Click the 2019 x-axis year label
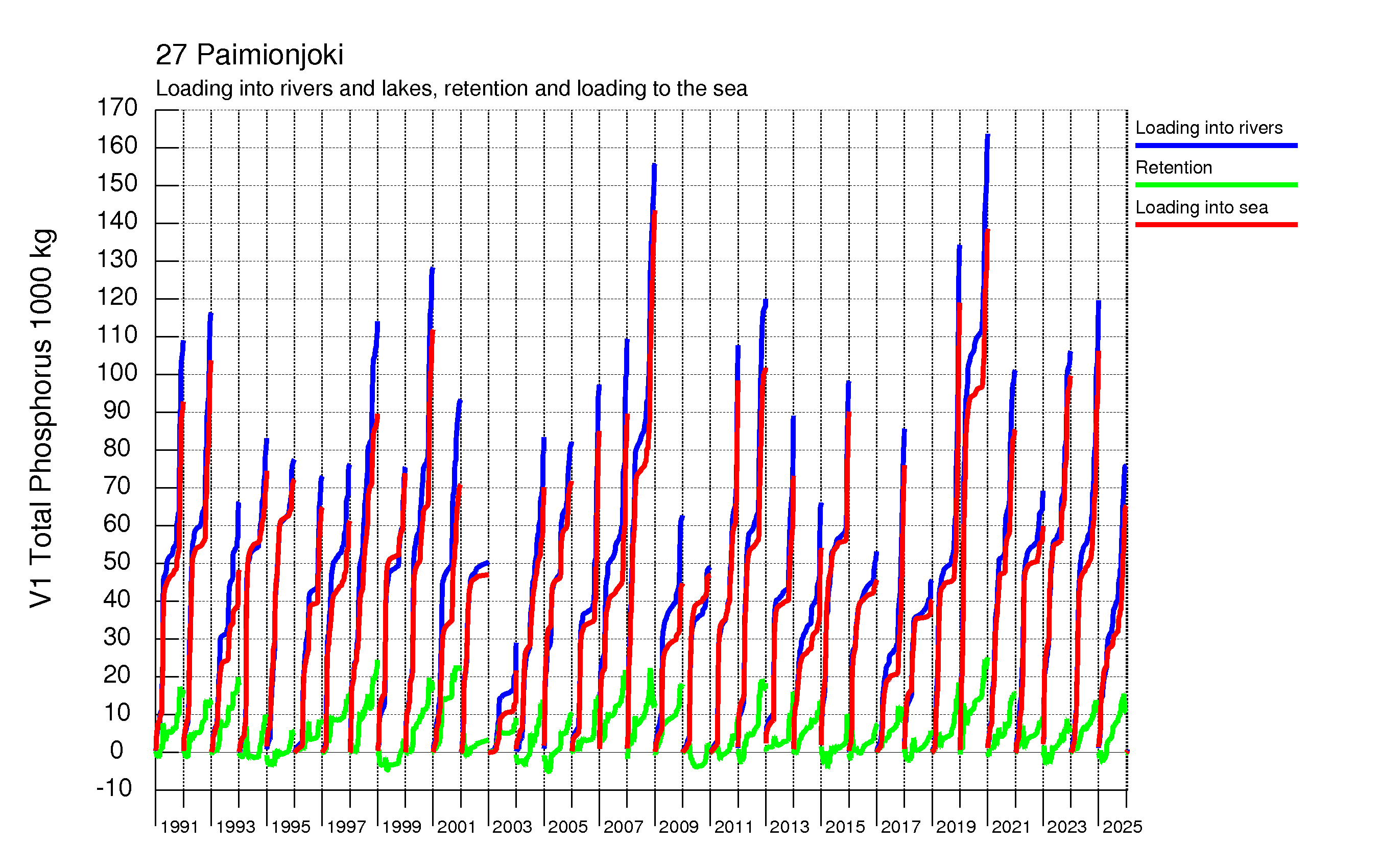Screen dimensions: 1379x868 pyautogui.click(x=956, y=827)
